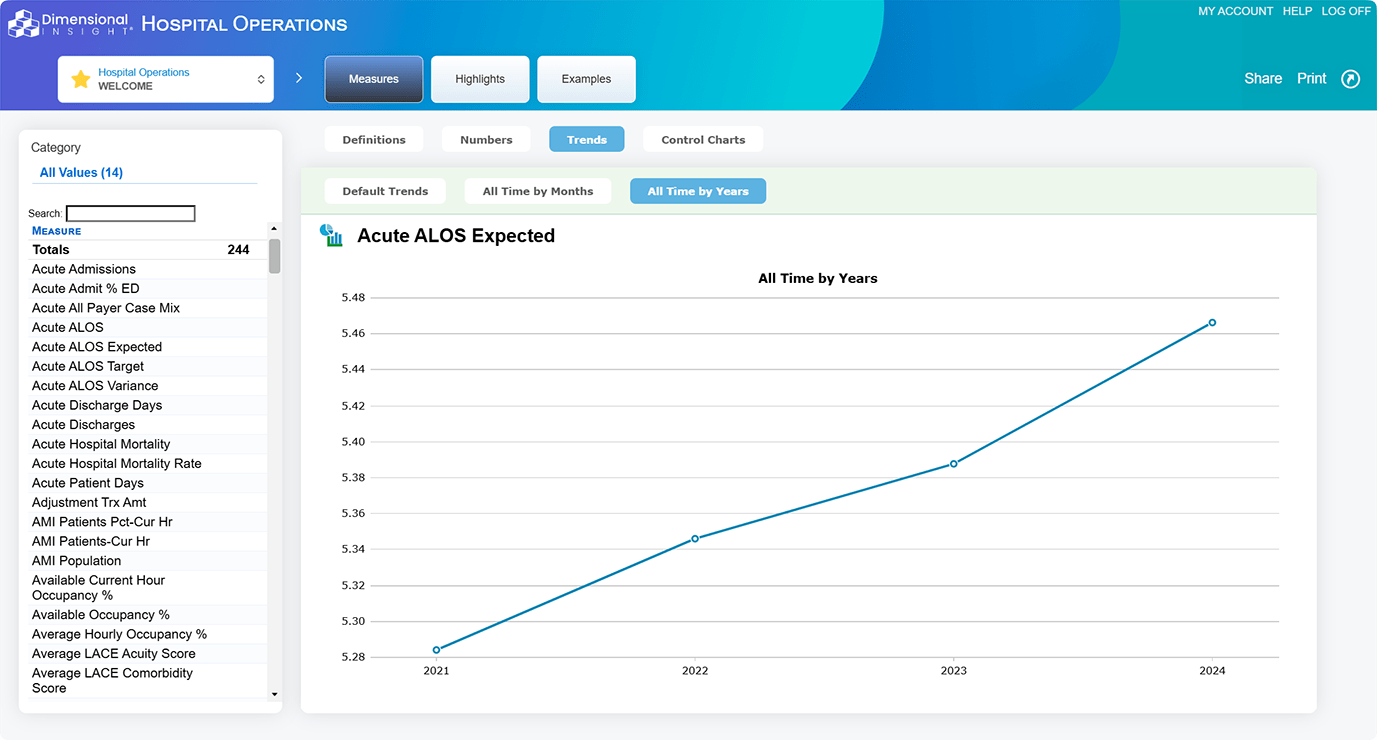This screenshot has width=1377, height=740.
Task: Click the measure list scrollbar thumb
Action: tap(274, 256)
